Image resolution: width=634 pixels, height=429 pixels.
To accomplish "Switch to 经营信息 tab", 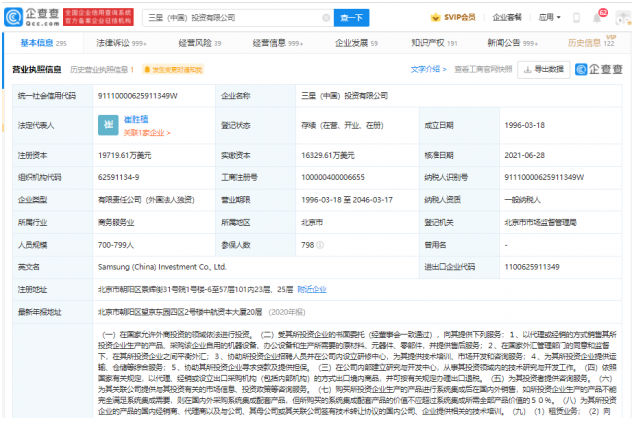I will [x=278, y=43].
